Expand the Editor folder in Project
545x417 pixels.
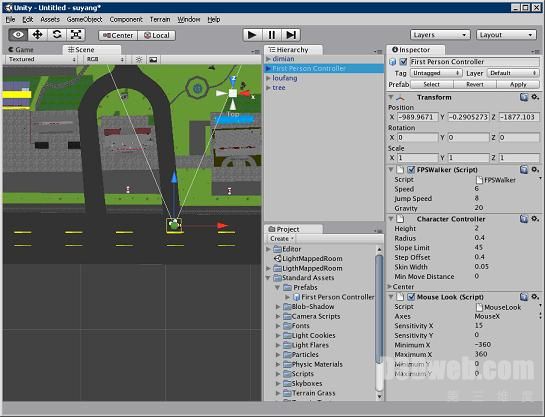tap(268, 249)
